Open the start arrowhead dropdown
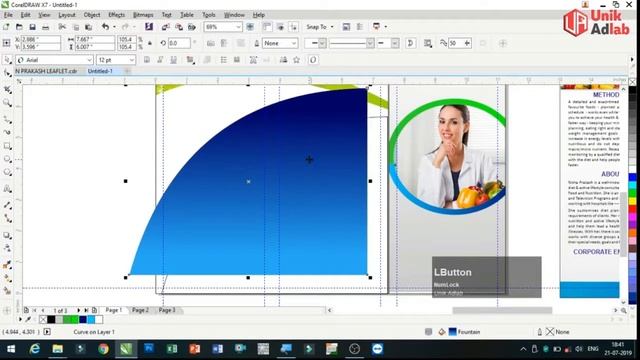 click(x=322, y=43)
